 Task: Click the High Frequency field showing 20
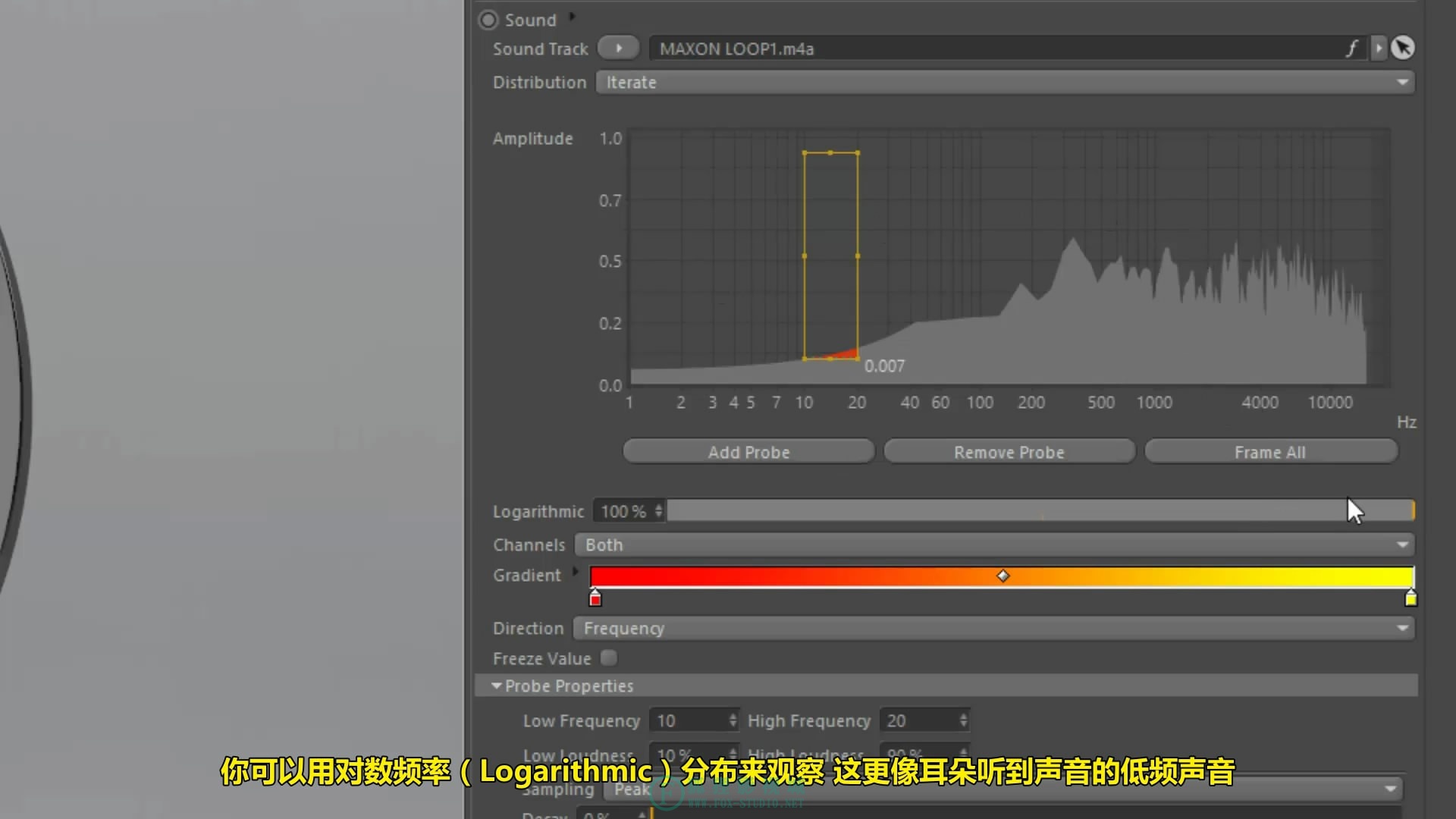[918, 720]
